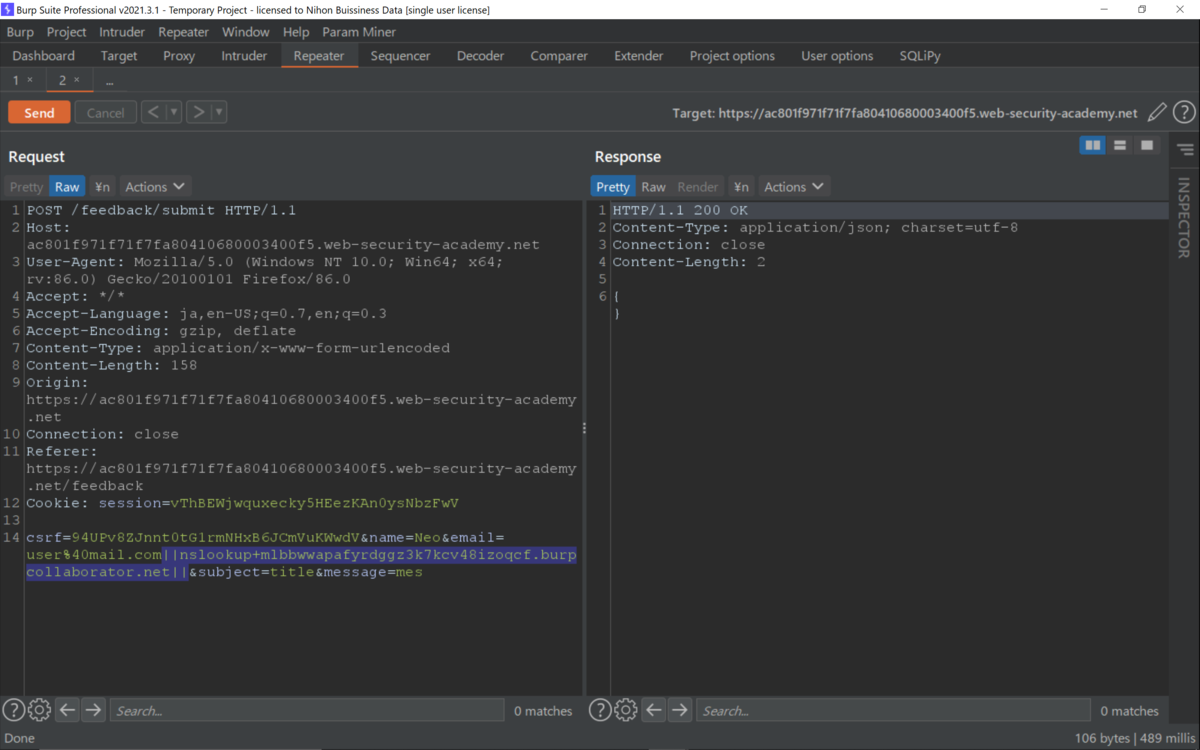Screen dimensions: 1200x750
Task: Click the POST /feedback/submit request line
Action: click(x=161, y=211)
